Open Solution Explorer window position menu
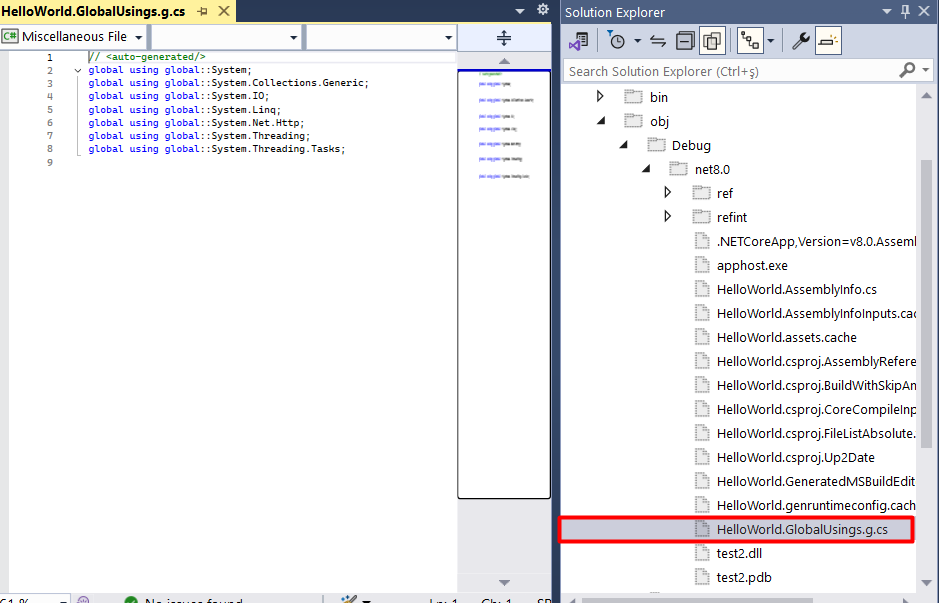Screen dimensions: 939x603 [x=887, y=12]
